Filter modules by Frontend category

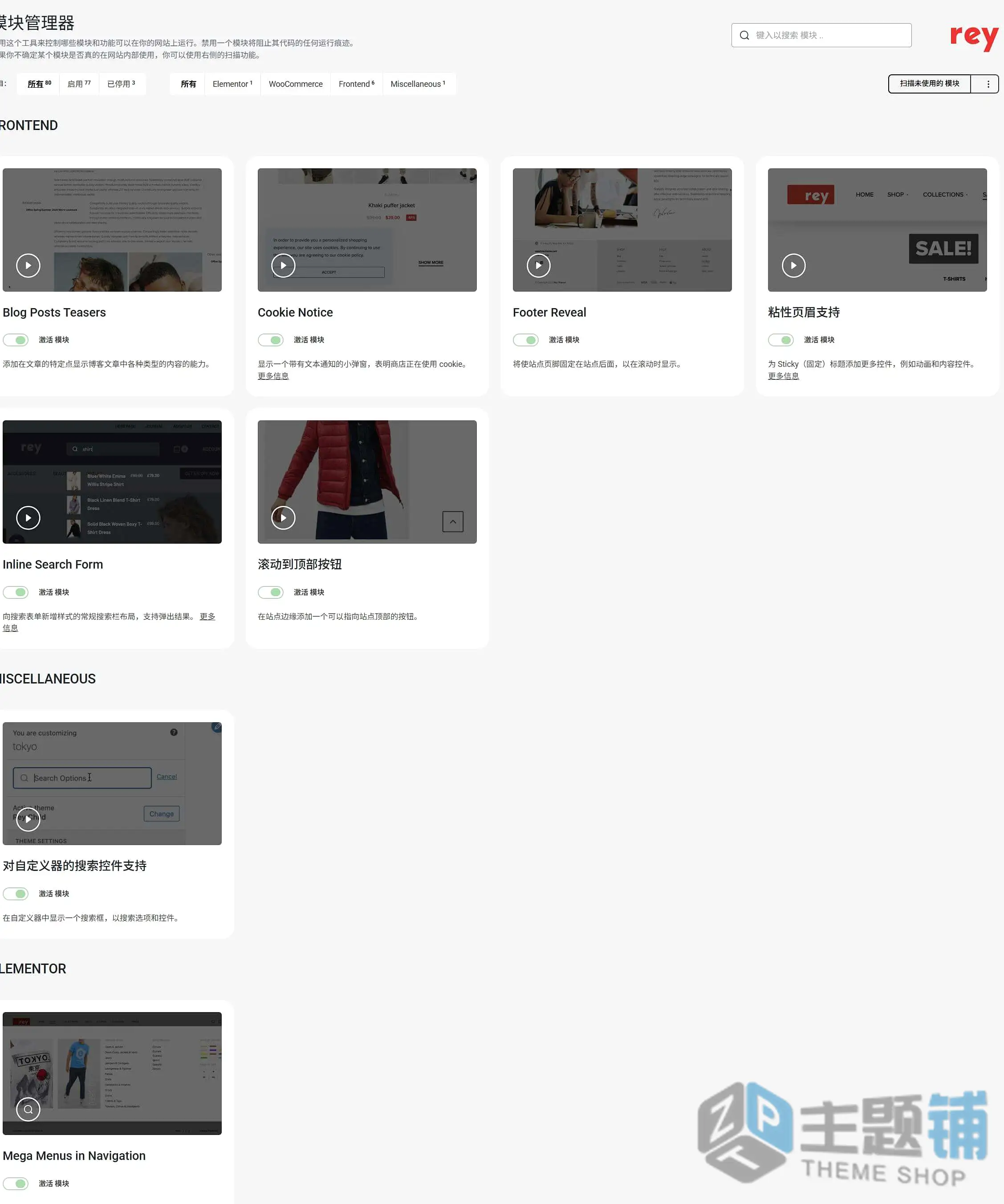point(357,84)
